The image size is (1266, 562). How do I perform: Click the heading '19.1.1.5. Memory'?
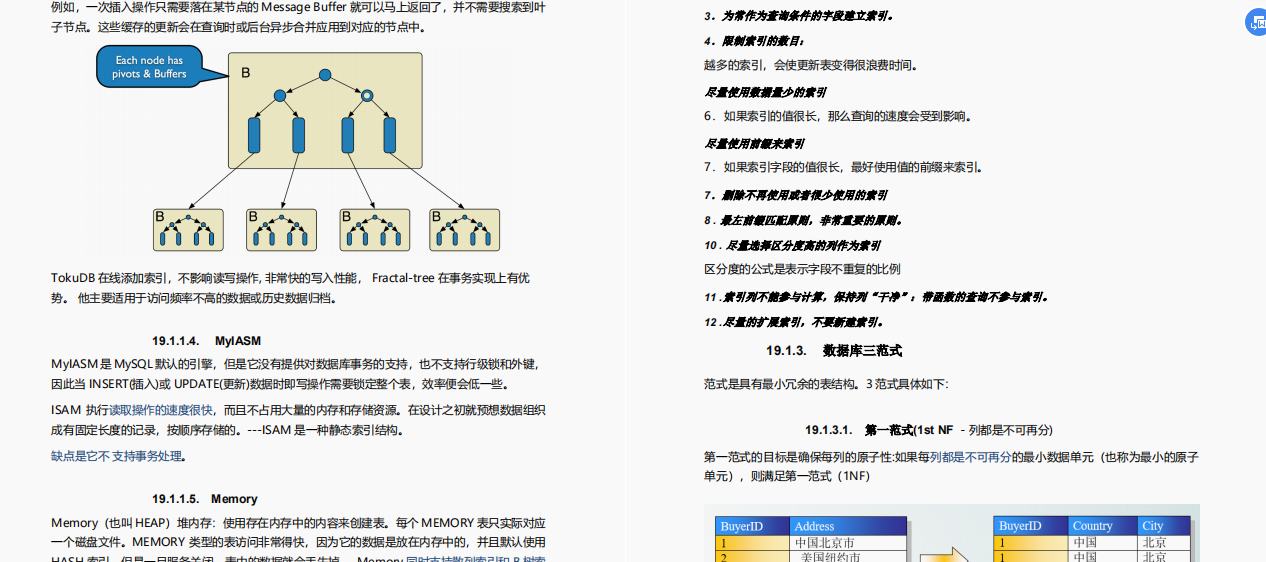tap(205, 499)
